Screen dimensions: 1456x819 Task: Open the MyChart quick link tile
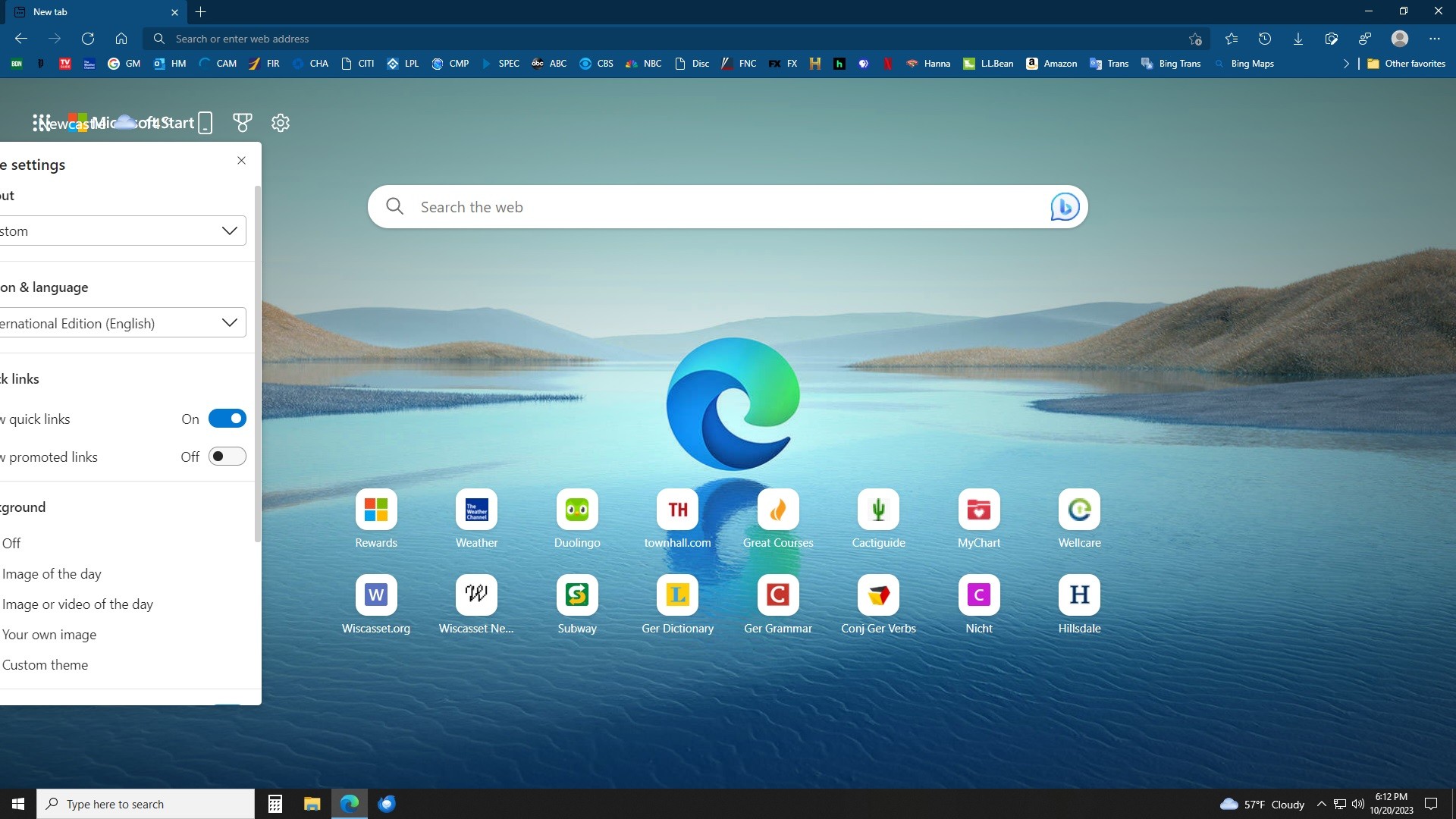coord(978,510)
